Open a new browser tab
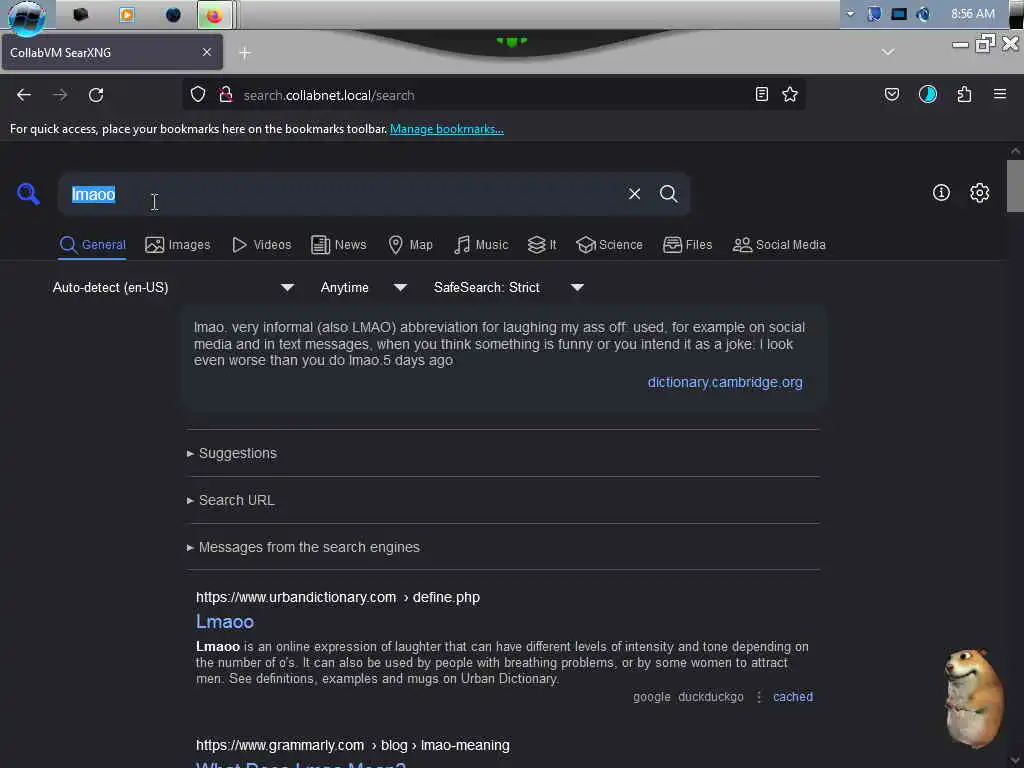The height and width of the screenshot is (768, 1024). 245,53
